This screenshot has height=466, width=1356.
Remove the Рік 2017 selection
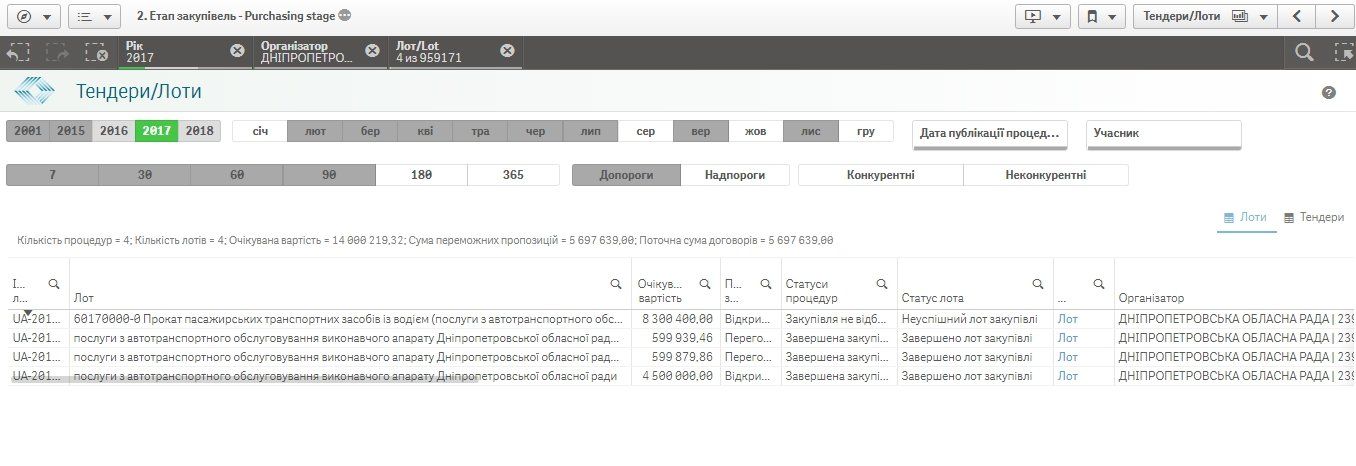coord(237,51)
